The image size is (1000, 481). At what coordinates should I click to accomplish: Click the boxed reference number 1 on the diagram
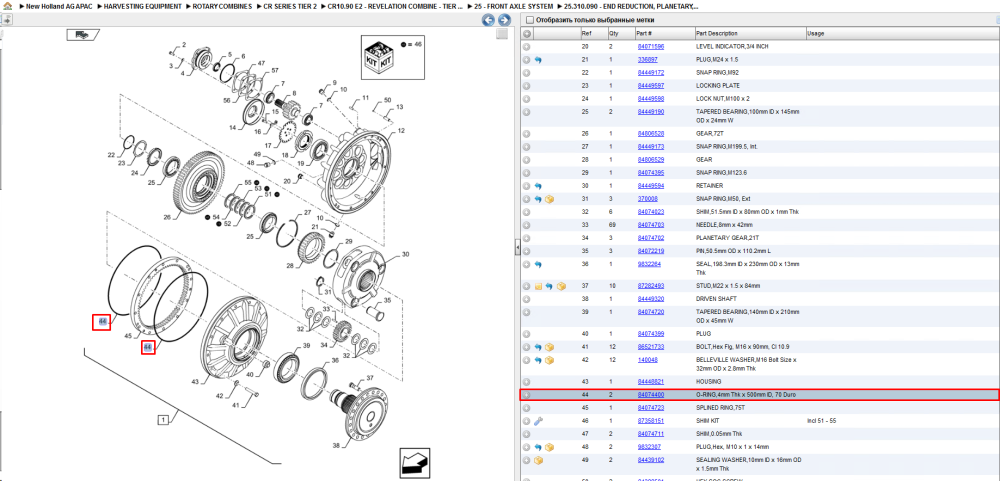(x=163, y=420)
